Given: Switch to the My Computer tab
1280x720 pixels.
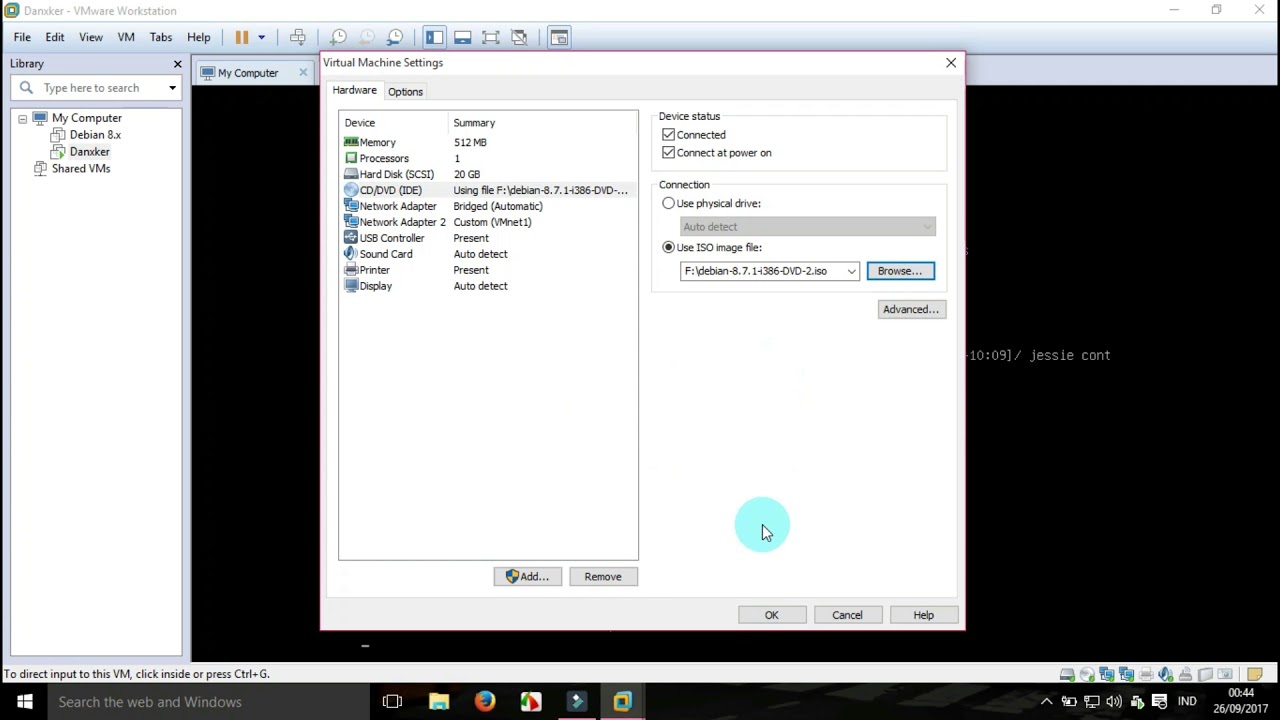Looking at the screenshot, I should pos(248,73).
